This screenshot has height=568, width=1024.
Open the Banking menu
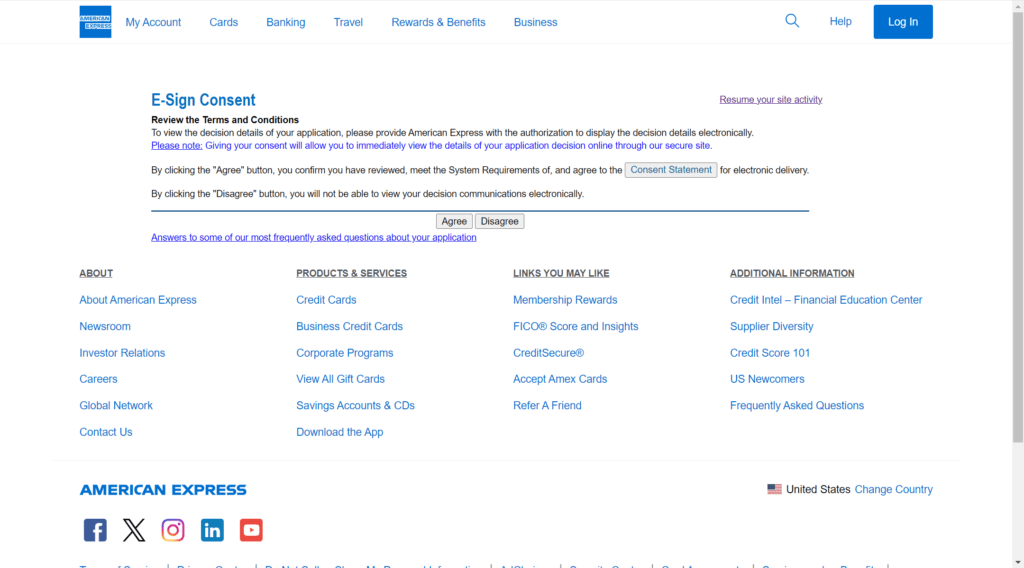coord(285,22)
